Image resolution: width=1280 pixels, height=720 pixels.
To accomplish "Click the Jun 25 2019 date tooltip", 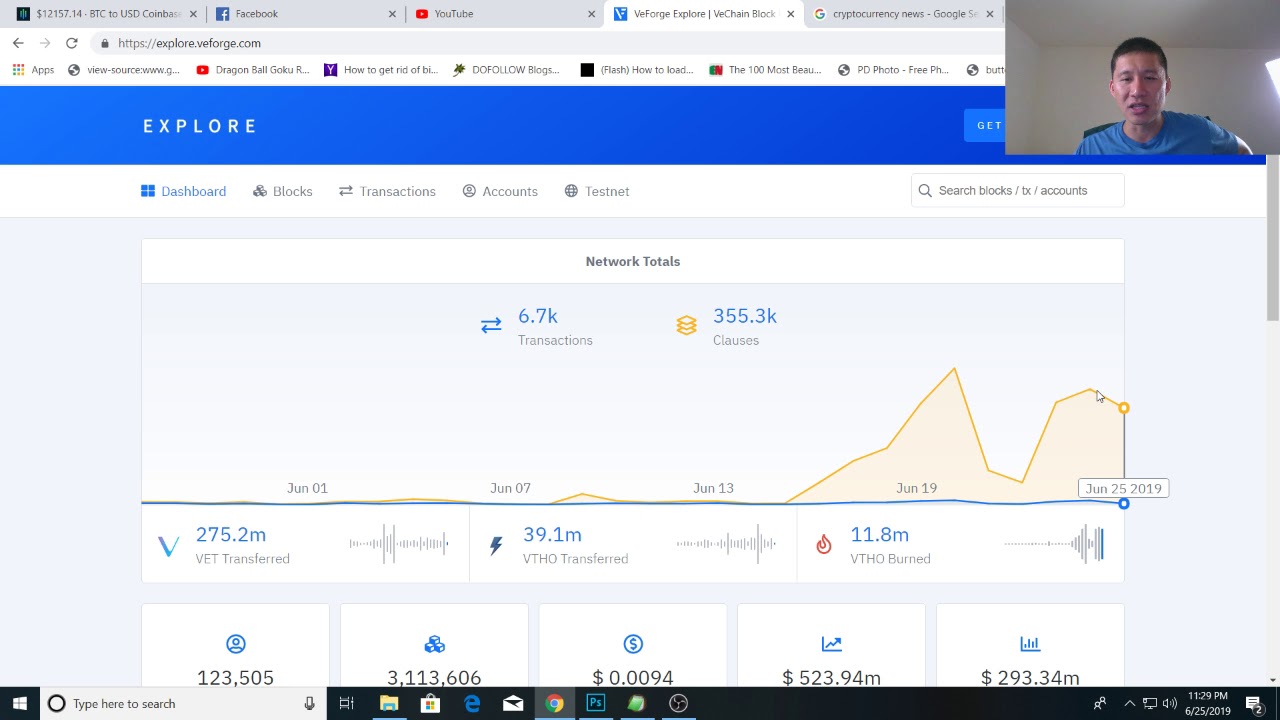I will point(1124,488).
